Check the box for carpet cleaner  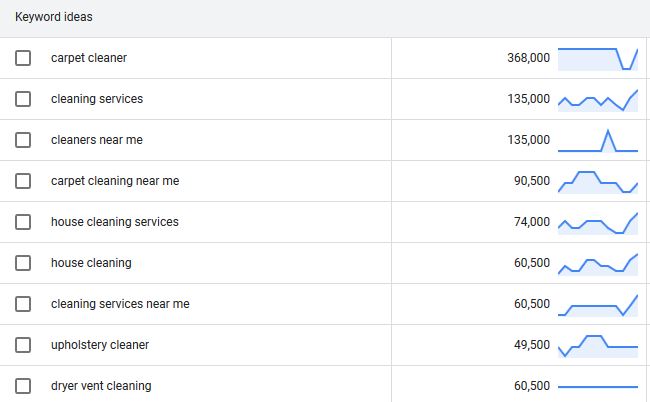point(23,58)
